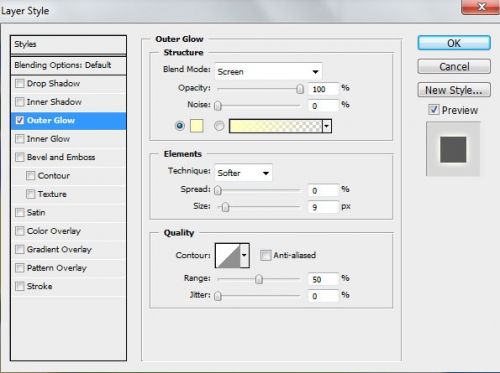Image resolution: width=500 pixels, height=373 pixels.
Task: Click the New Style... button
Action: tap(454, 90)
